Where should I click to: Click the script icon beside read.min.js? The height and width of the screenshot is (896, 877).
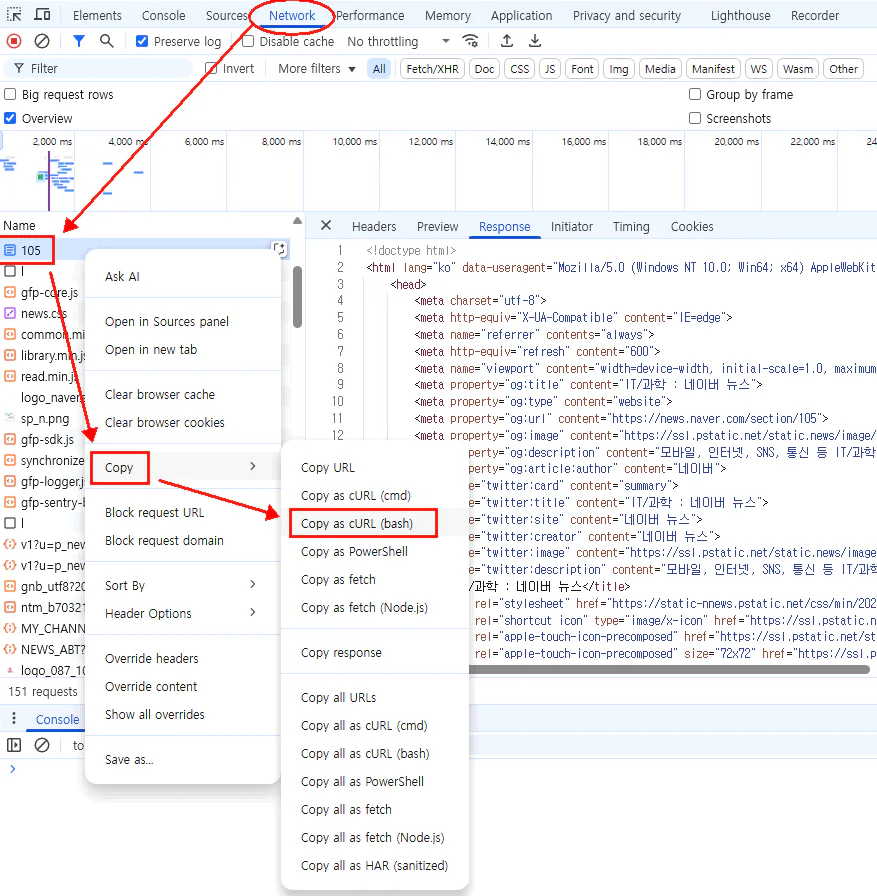[x=10, y=376]
